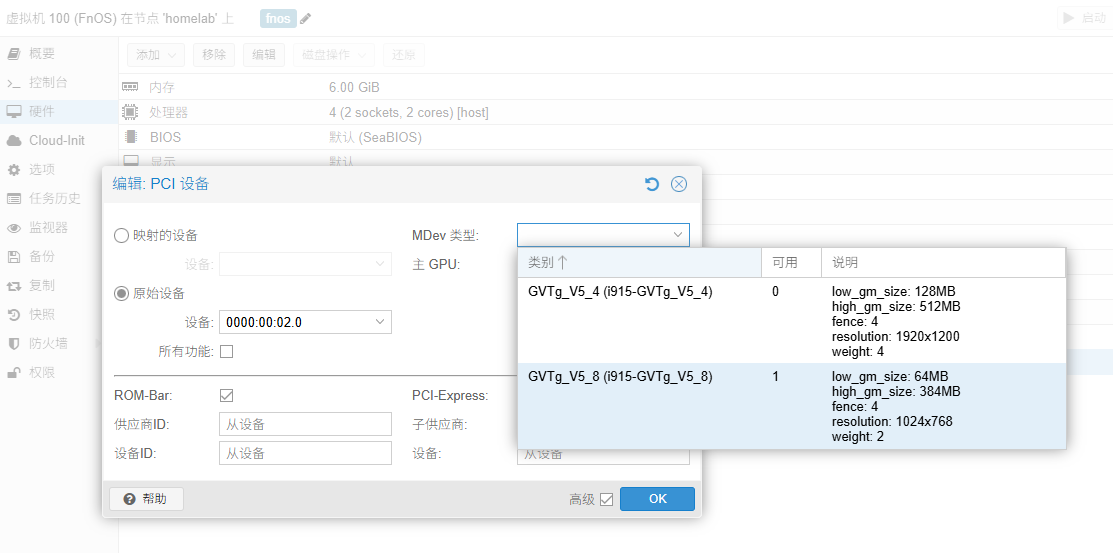The height and width of the screenshot is (553, 1113).
Task: Close the PCI device edit dialog
Action: (679, 184)
